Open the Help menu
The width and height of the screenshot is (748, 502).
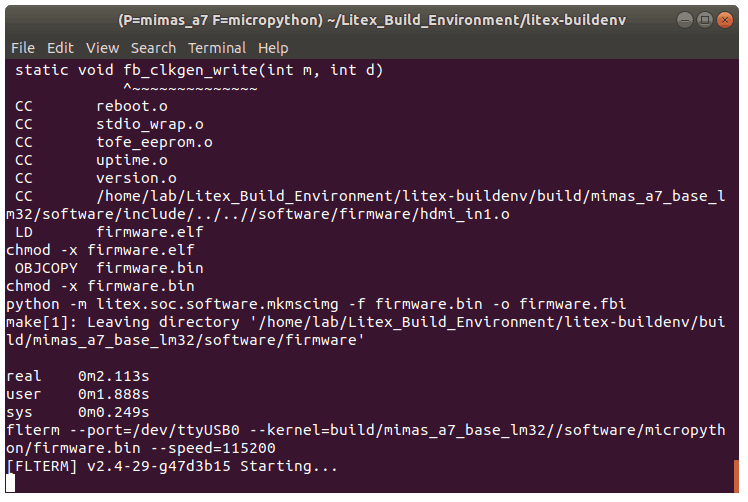273,47
